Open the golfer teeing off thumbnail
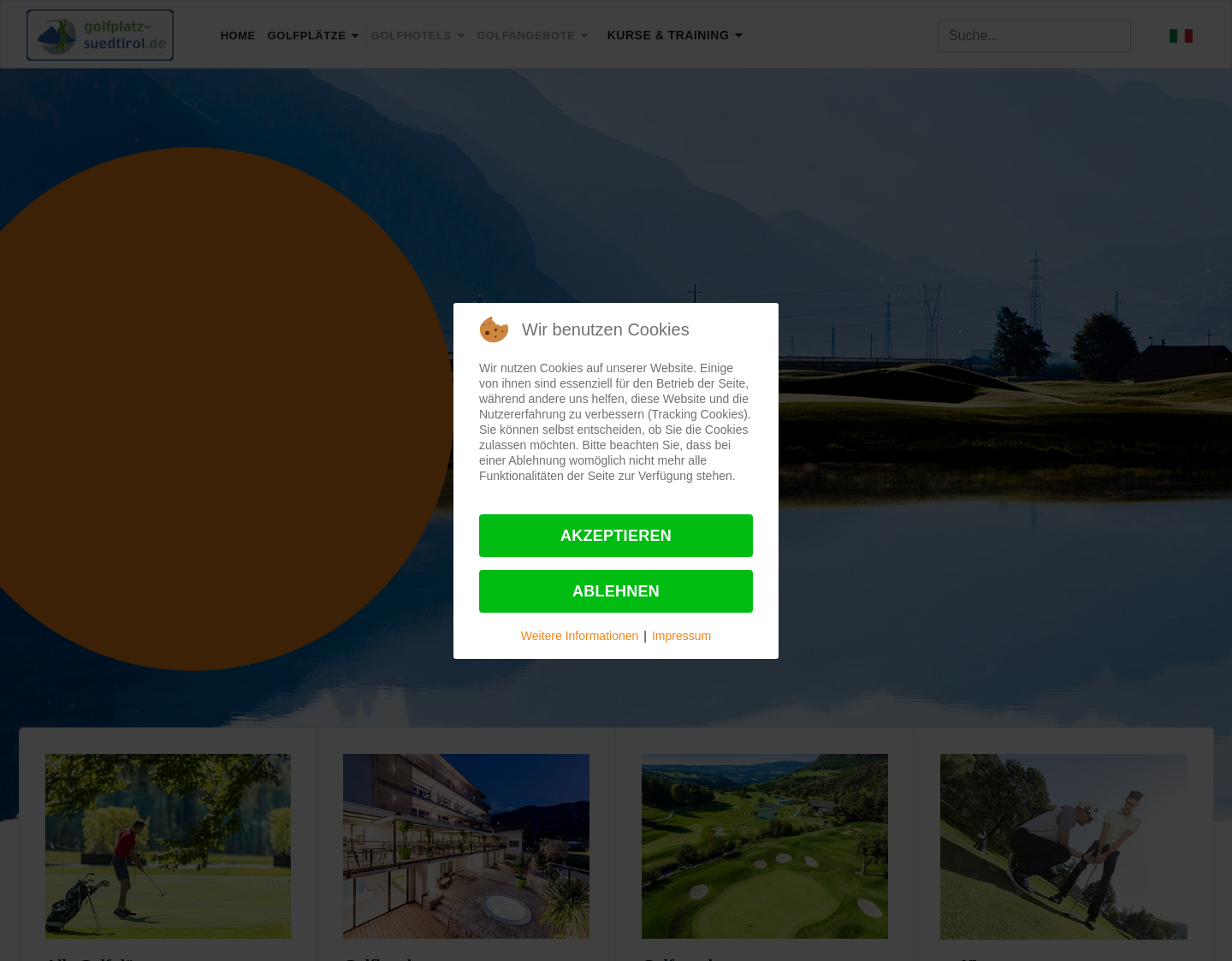This screenshot has height=961, width=1232. pyautogui.click(x=168, y=846)
